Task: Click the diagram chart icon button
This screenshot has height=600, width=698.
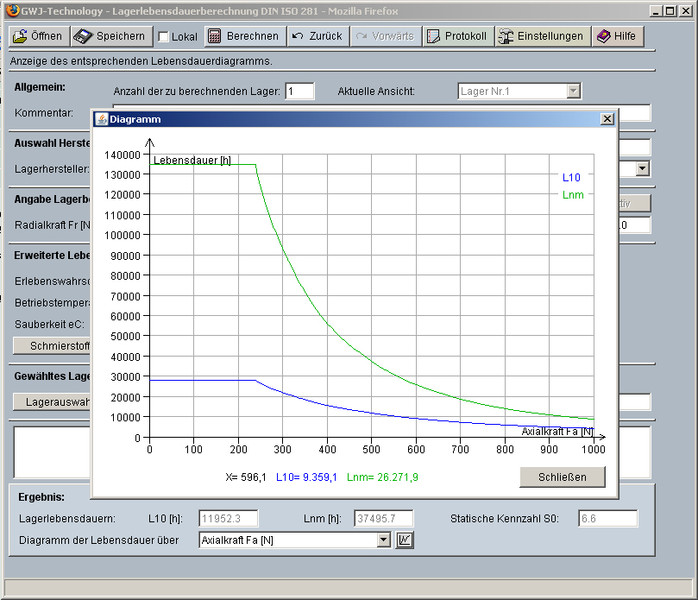Action: [404, 541]
